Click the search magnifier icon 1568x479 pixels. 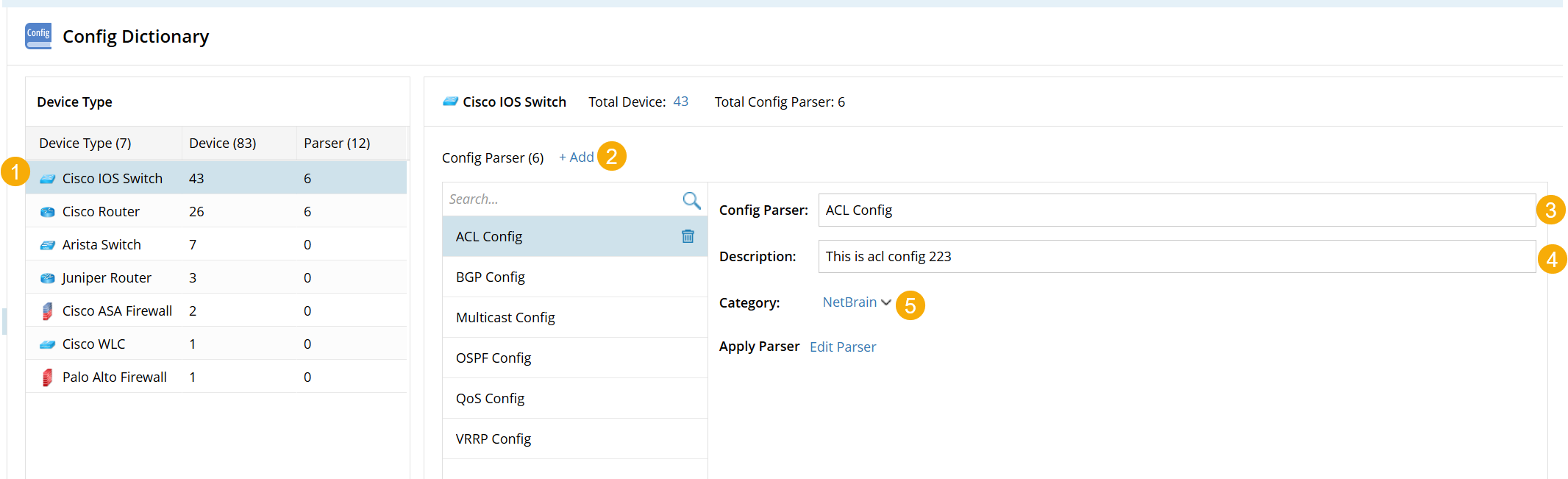(x=691, y=200)
